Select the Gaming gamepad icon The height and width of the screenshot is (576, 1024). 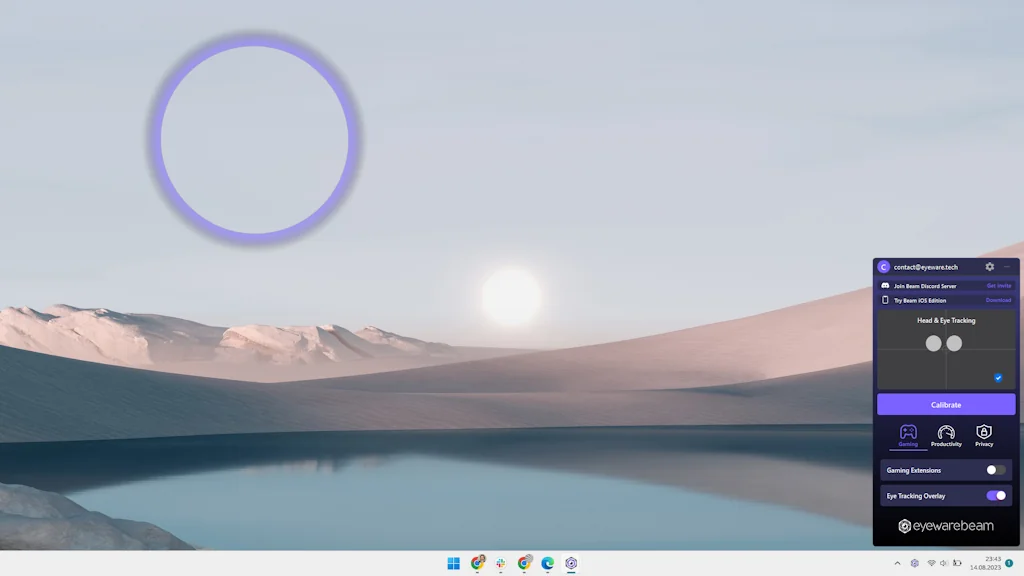click(x=908, y=431)
